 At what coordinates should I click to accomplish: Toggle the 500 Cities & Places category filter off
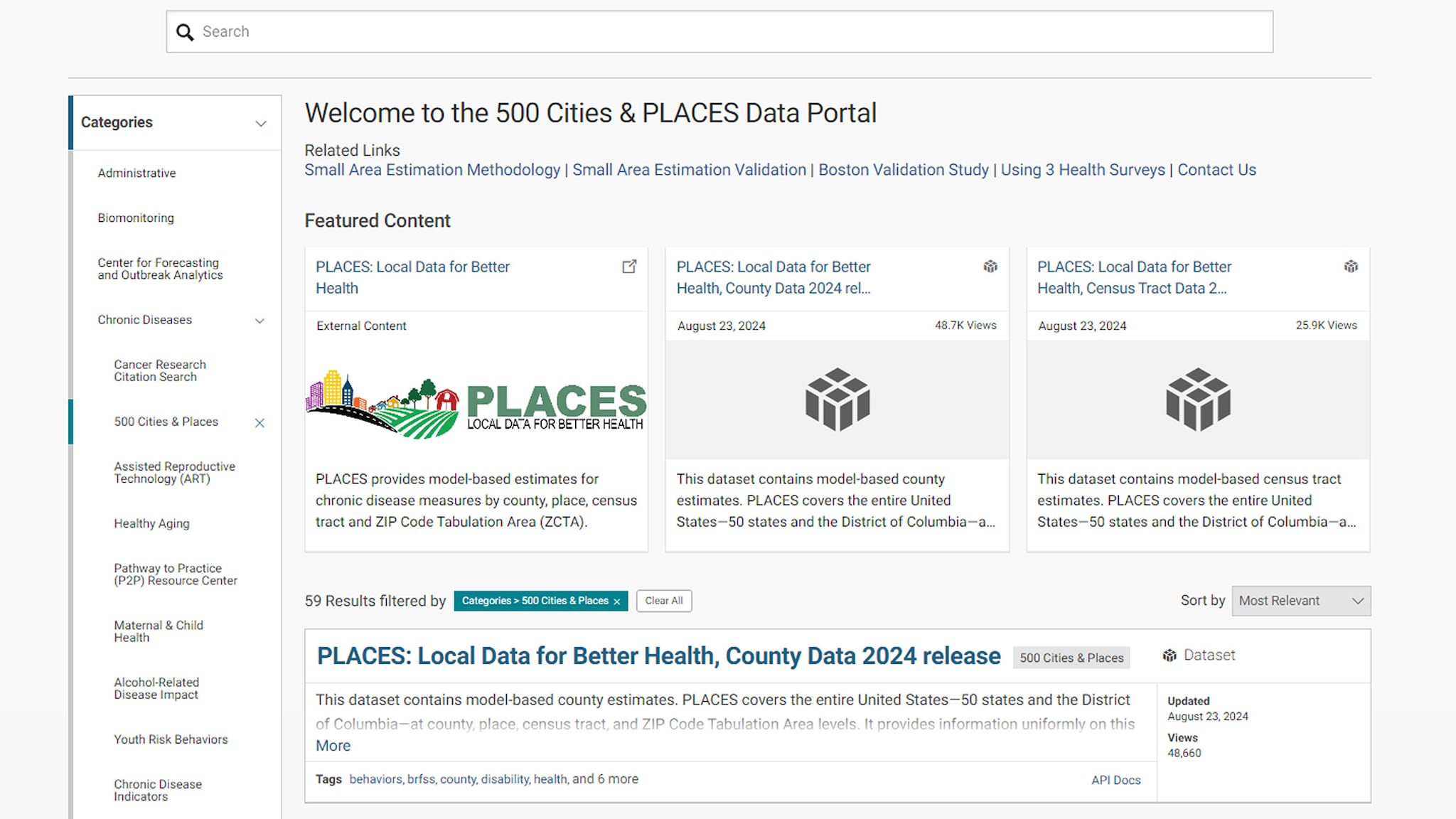260,421
